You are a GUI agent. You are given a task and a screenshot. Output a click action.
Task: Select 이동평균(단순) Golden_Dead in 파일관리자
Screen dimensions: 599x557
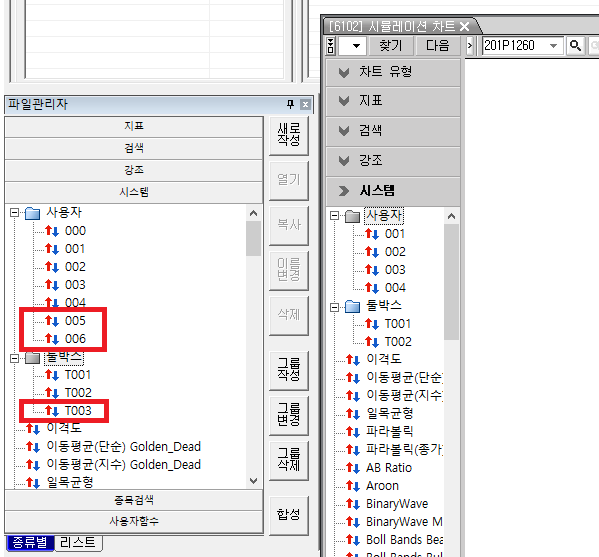[123, 447]
